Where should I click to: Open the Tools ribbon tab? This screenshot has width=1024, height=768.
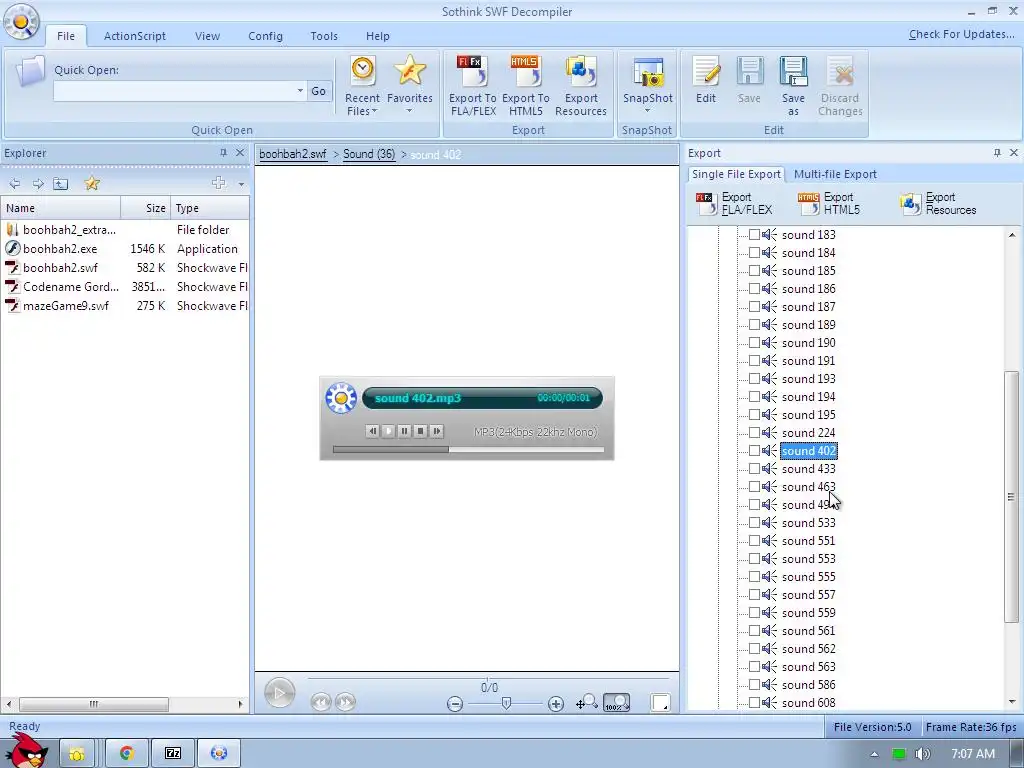[324, 36]
